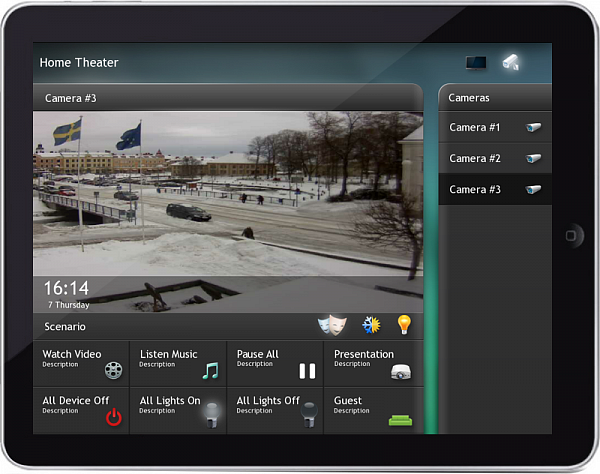The width and height of the screenshot is (600, 474).
Task: Click the green sofa Guest icon
Action: tap(400, 418)
